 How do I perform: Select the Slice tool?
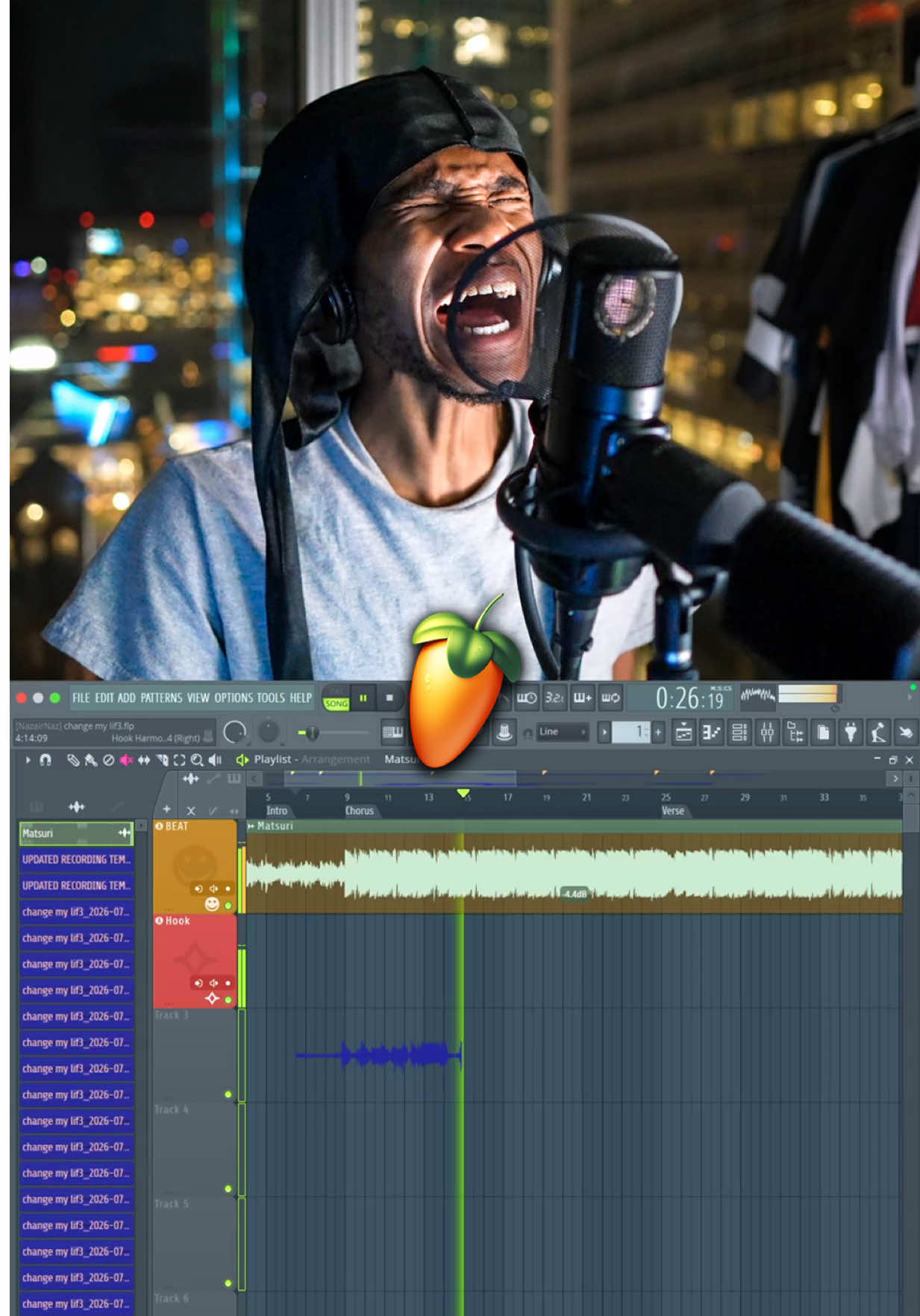162,759
